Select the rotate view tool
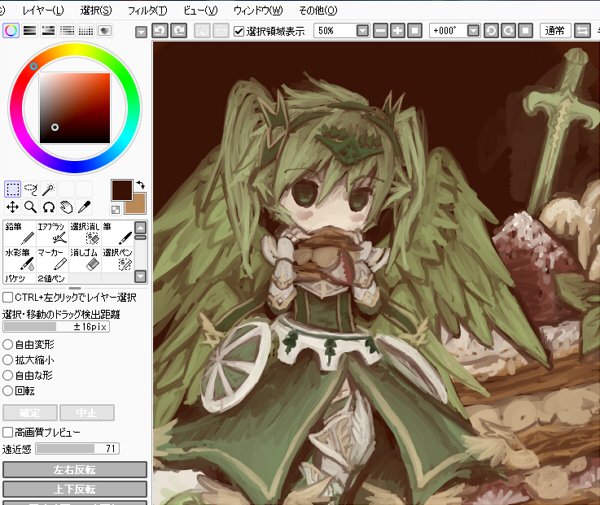 (48, 207)
